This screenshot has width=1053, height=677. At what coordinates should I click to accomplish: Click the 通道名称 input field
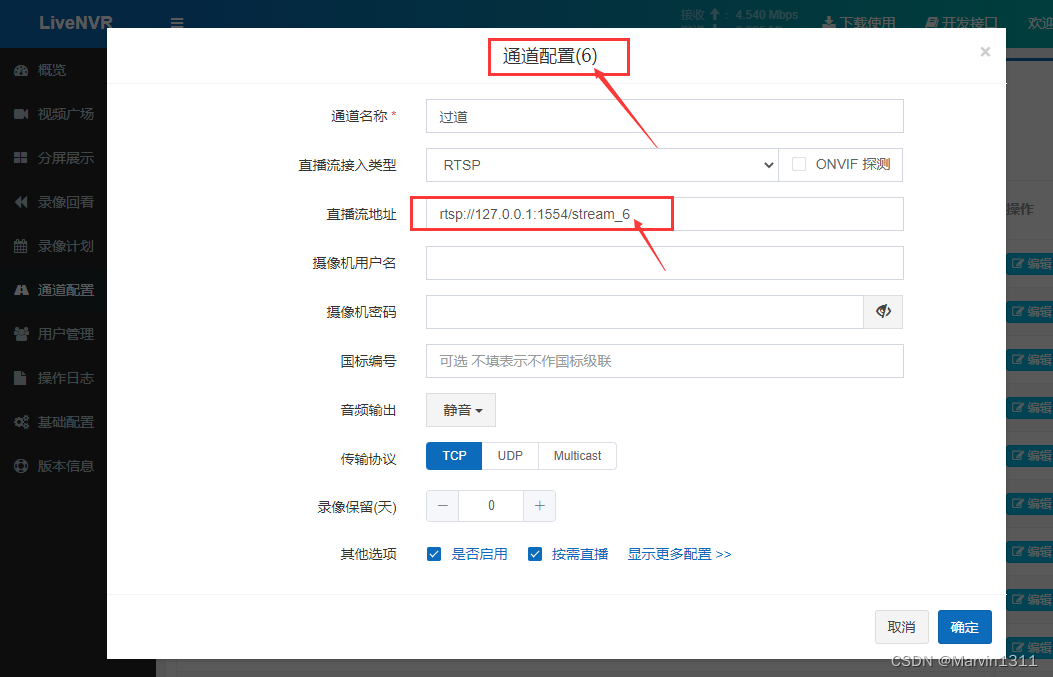point(664,116)
